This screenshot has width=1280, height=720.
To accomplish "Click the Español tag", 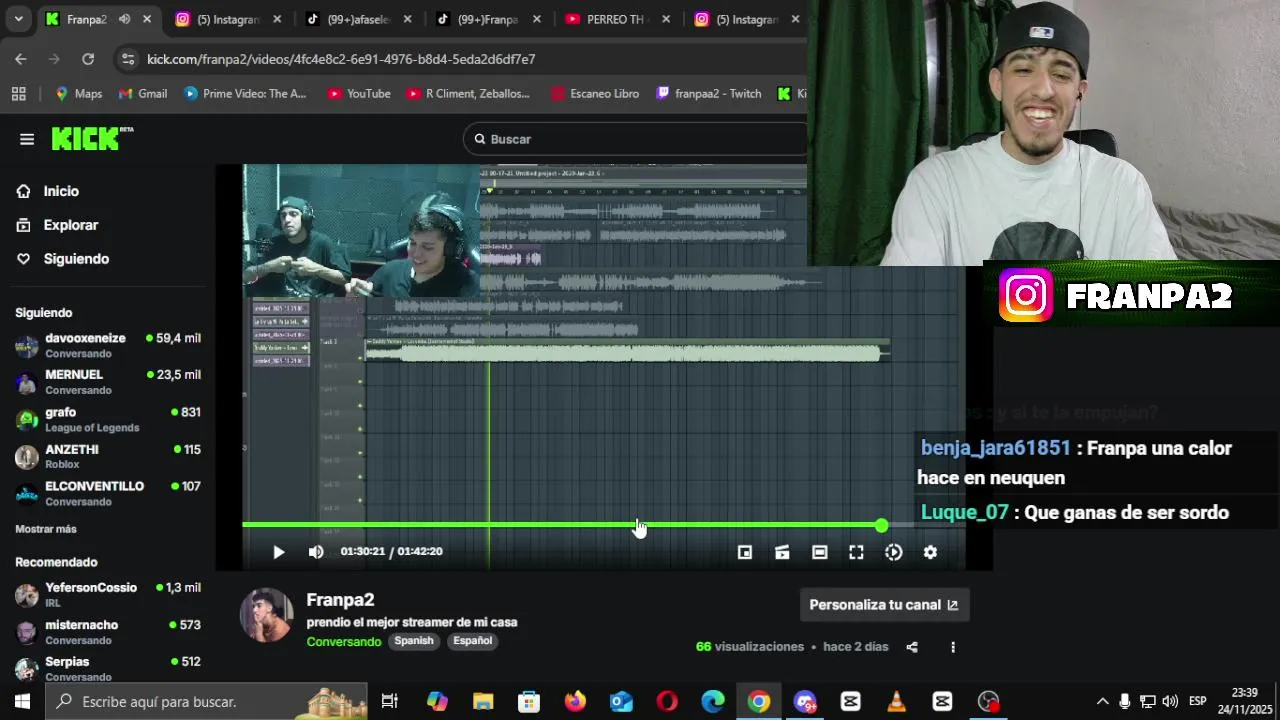I will [x=473, y=641].
